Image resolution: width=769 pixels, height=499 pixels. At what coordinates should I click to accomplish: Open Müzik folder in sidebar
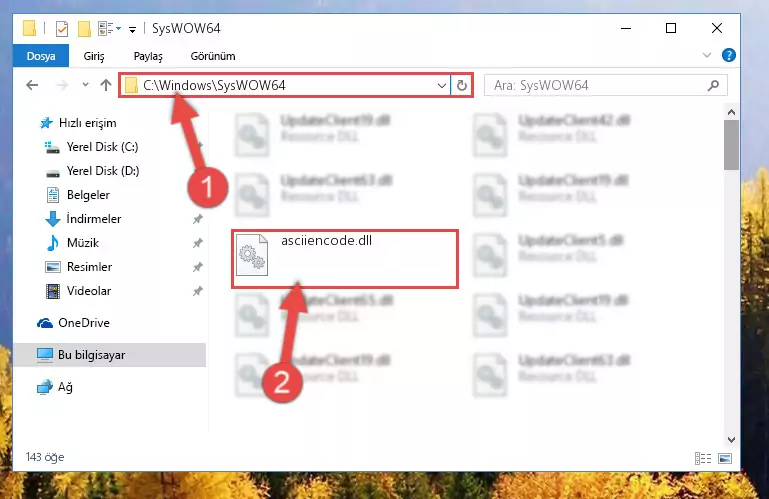click(x=83, y=243)
